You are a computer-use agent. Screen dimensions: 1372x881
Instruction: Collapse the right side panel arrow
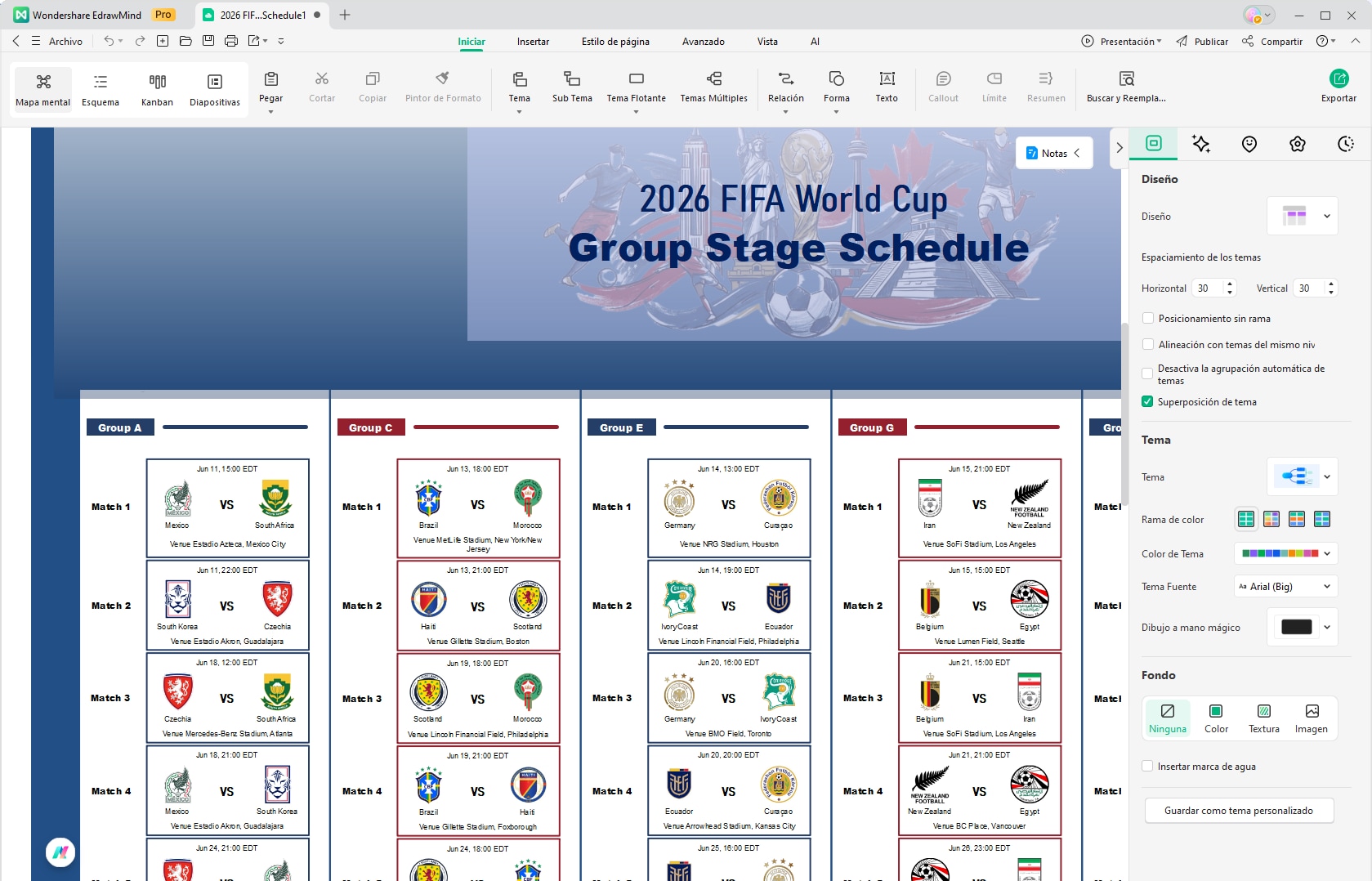(x=1119, y=148)
